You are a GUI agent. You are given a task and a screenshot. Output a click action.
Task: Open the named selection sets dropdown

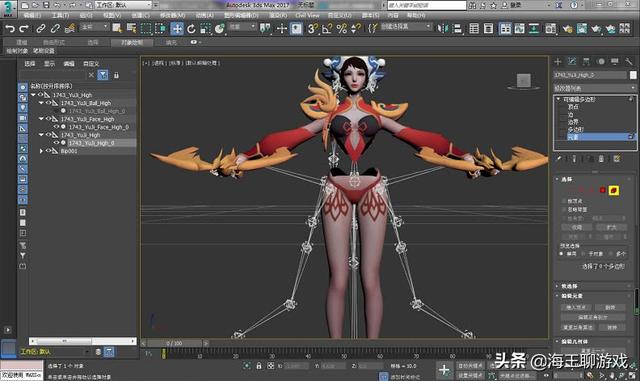(406, 27)
